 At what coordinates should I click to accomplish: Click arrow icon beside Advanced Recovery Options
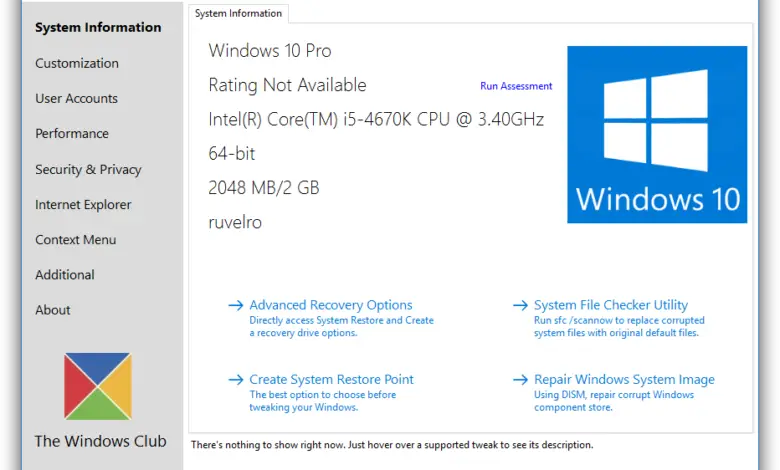pos(236,305)
